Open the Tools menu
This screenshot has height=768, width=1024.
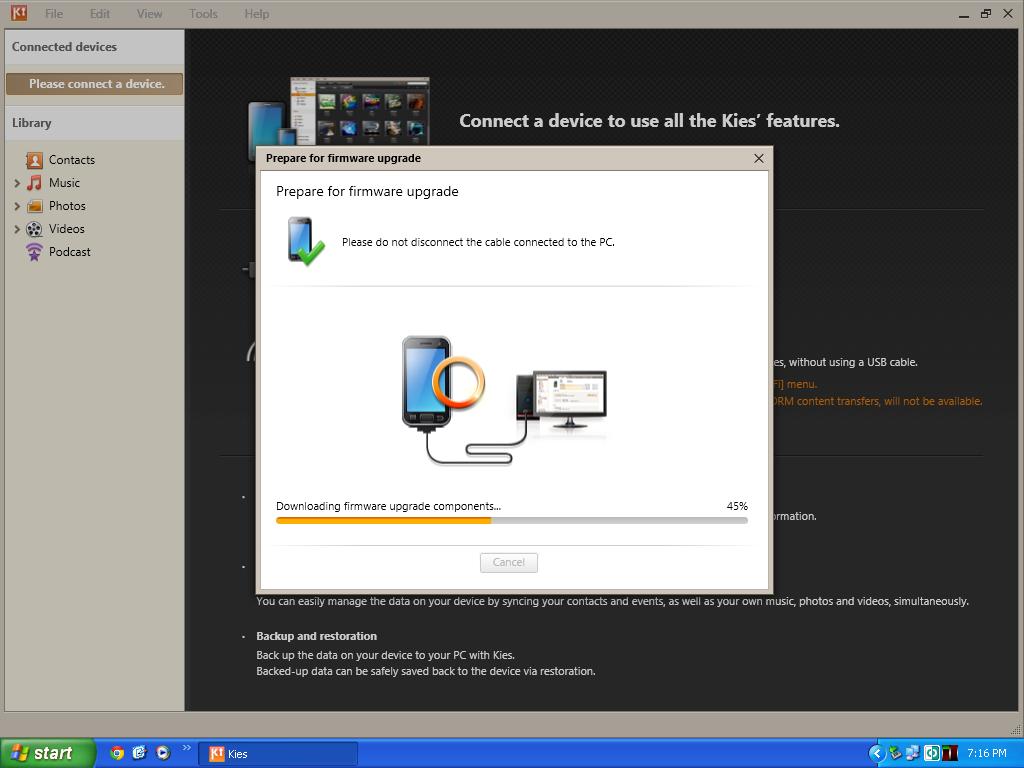click(x=203, y=14)
